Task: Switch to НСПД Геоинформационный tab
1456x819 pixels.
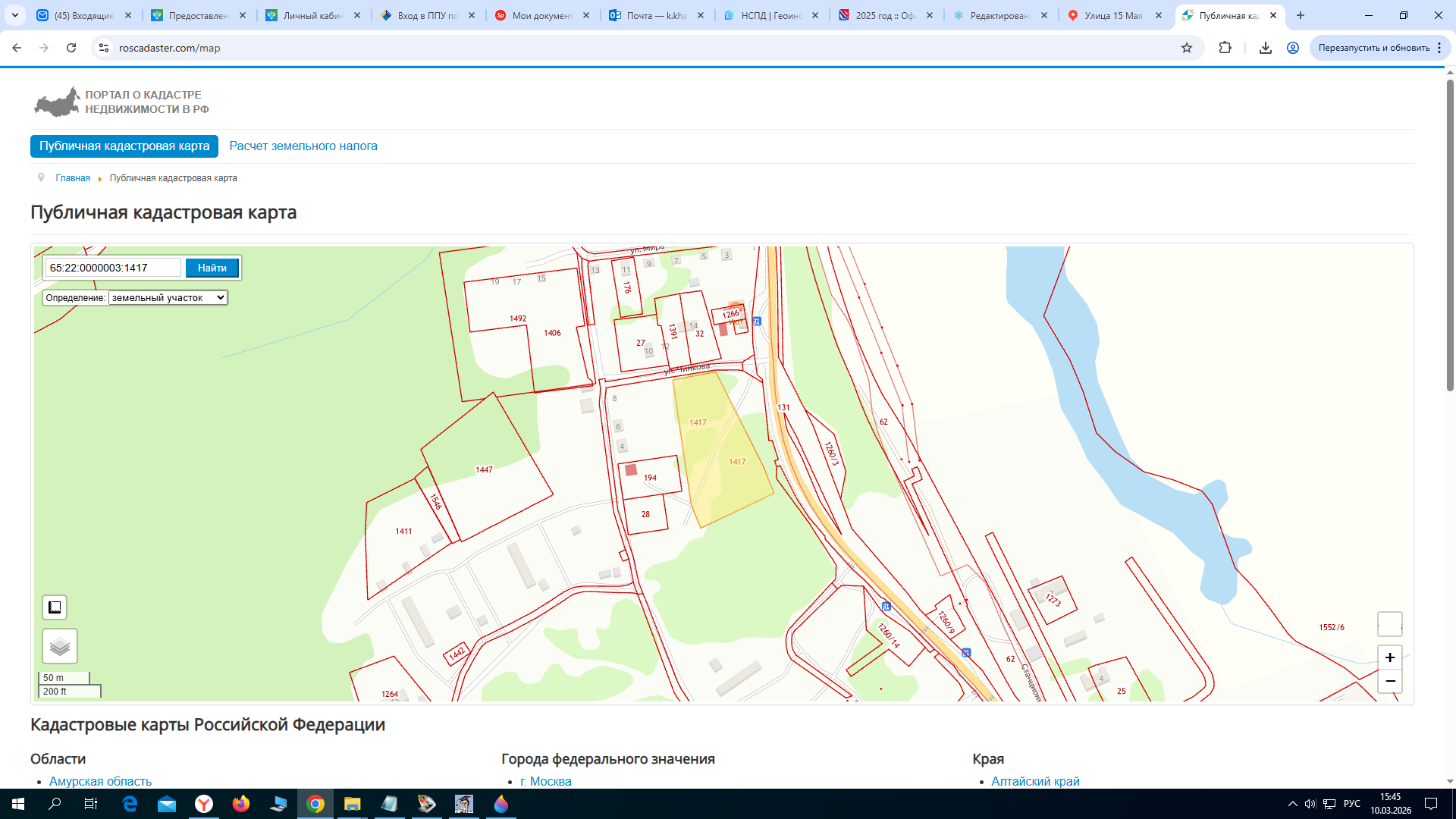Action: [771, 15]
